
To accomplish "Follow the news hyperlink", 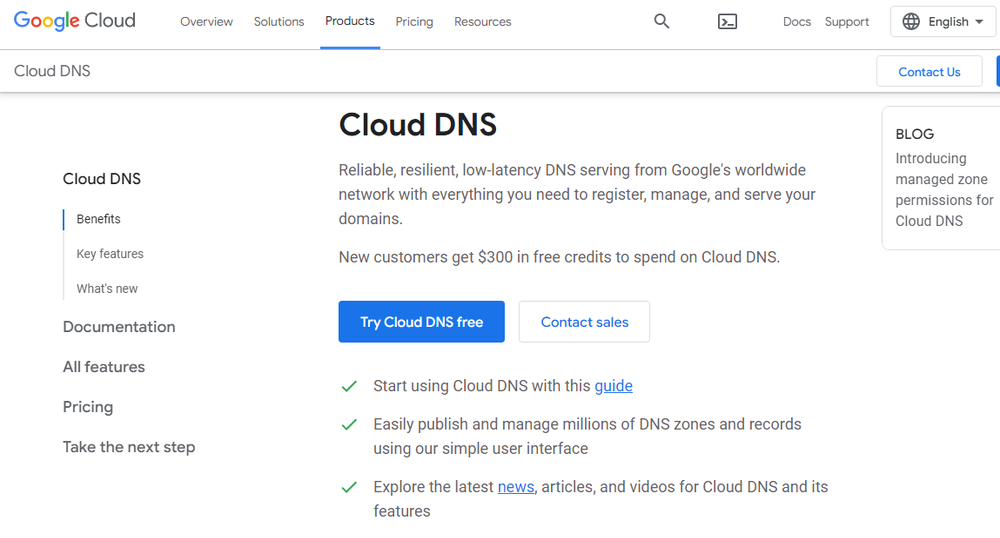I will point(516,486).
